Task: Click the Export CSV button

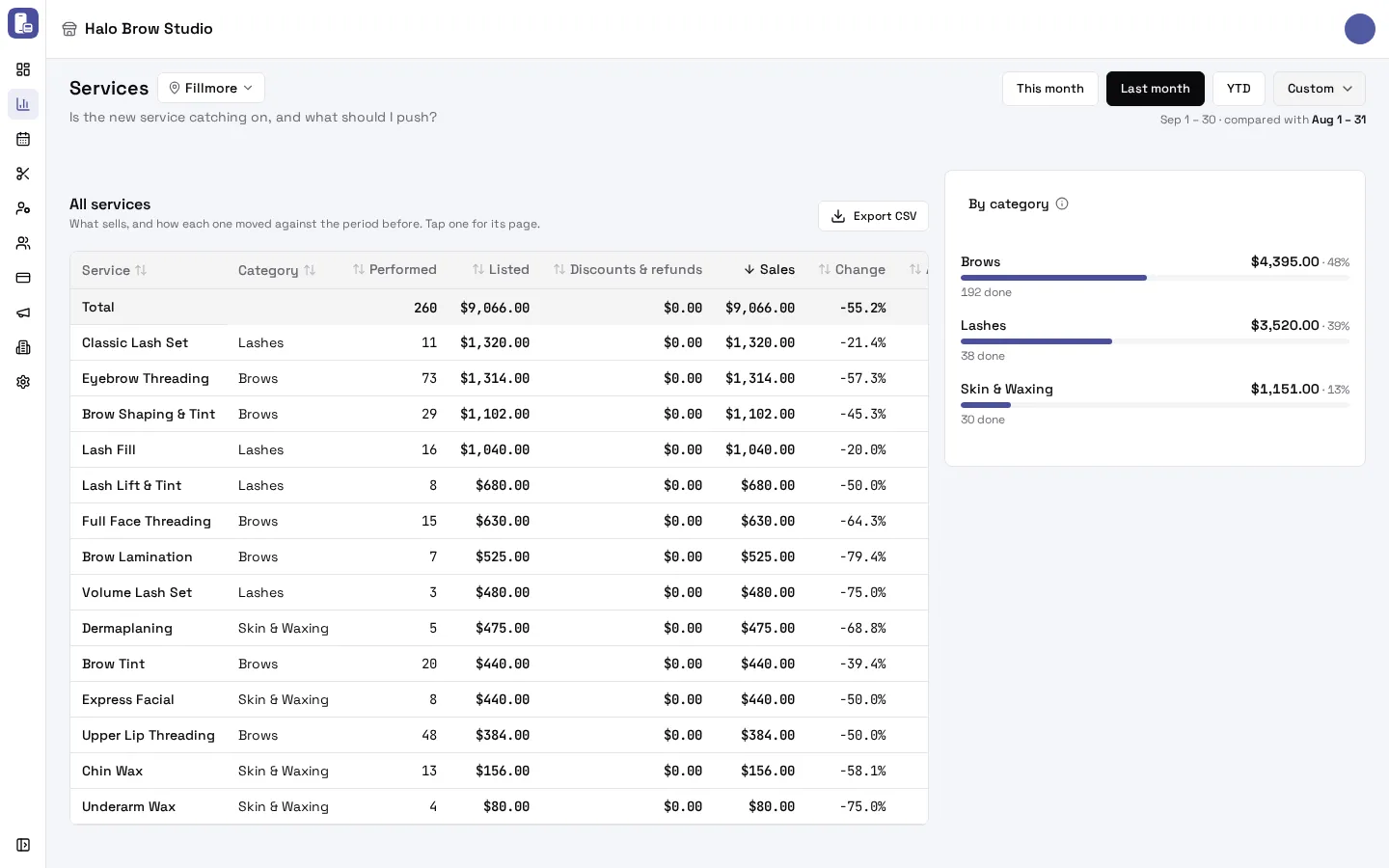Action: click(874, 216)
